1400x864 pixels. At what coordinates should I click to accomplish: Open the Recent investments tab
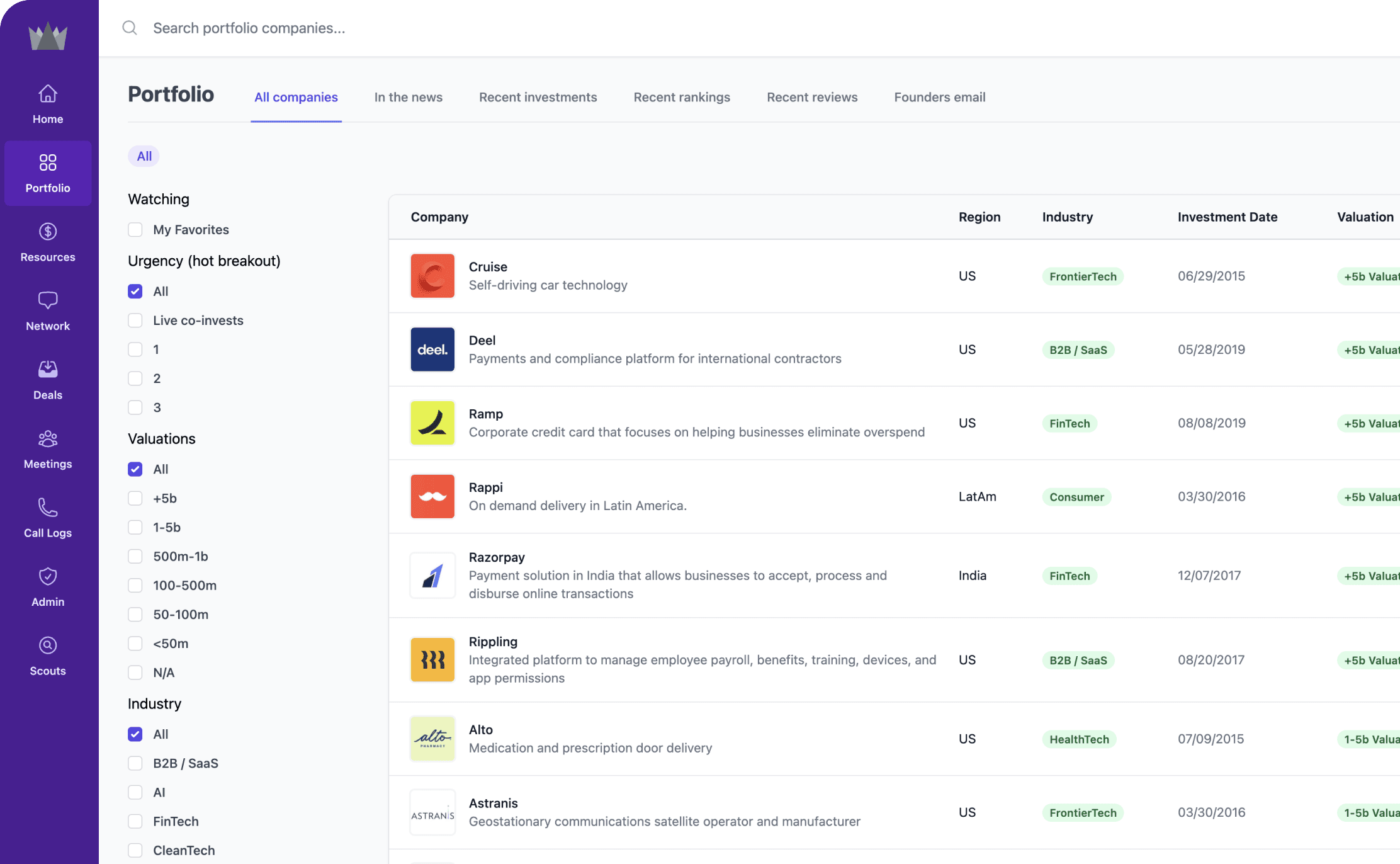[538, 97]
